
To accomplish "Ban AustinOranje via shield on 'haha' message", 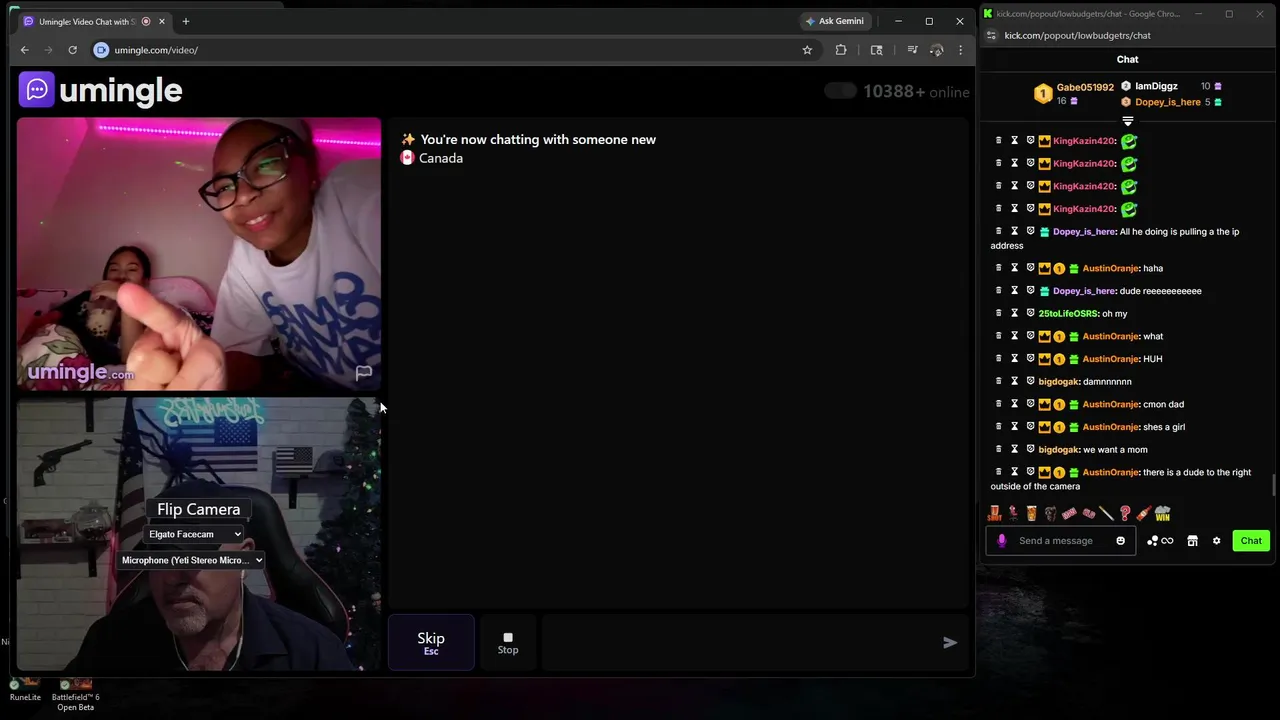I will 1030,268.
